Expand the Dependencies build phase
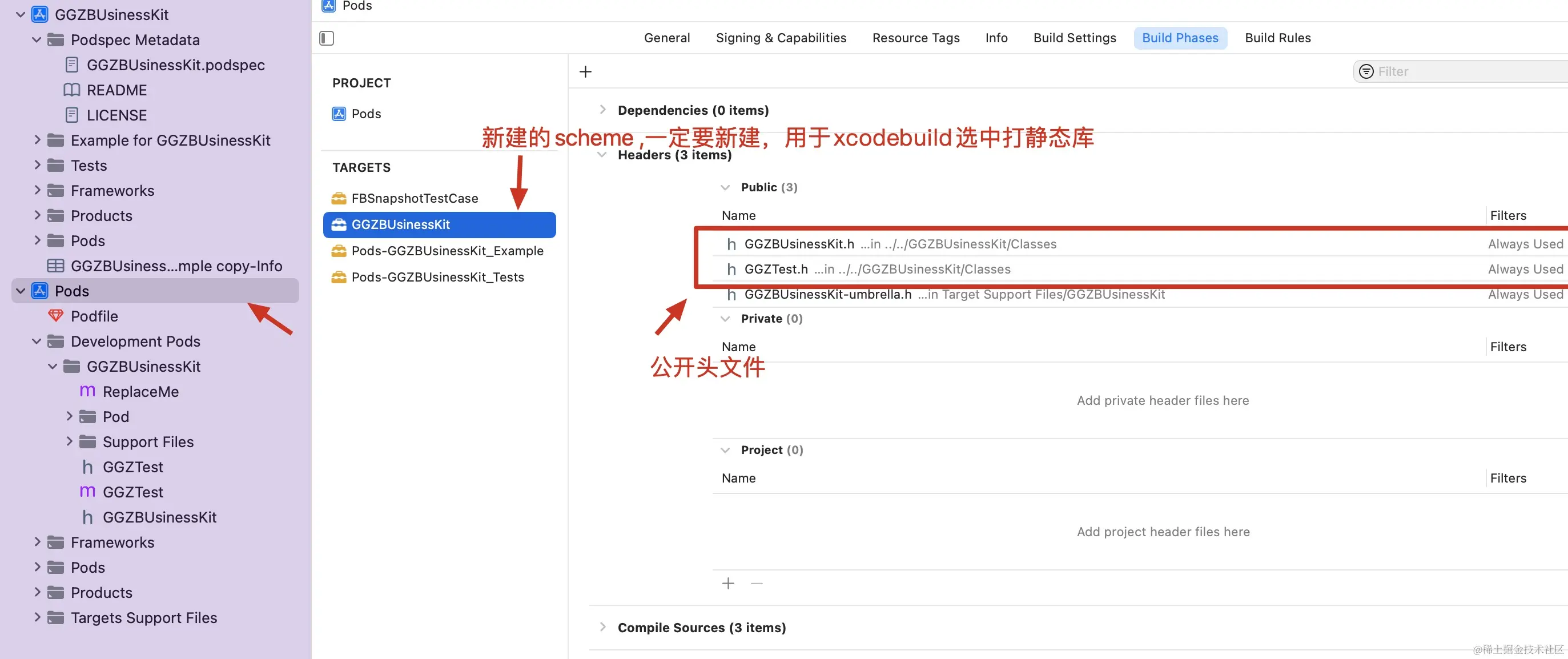Viewport: 1568px width, 659px height. click(x=602, y=110)
